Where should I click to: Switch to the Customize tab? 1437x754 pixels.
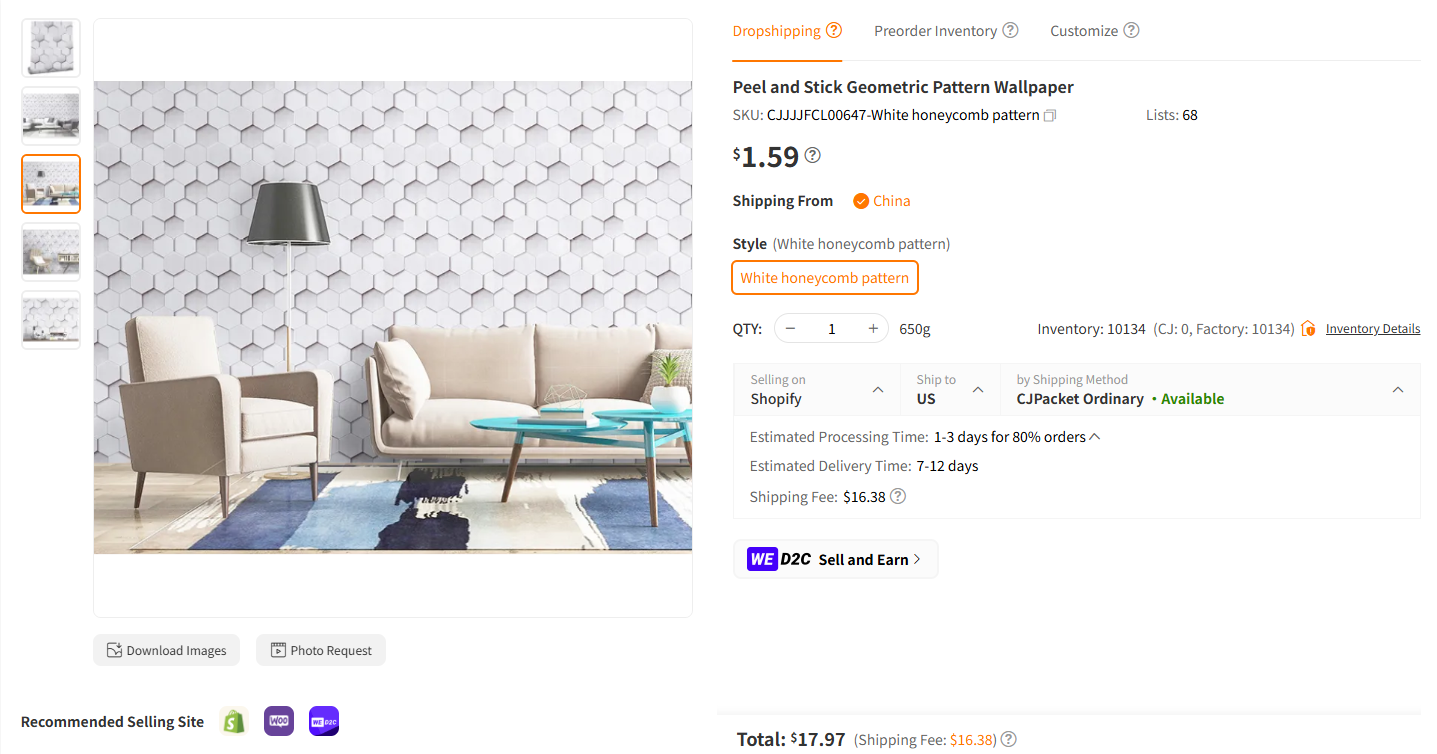point(1084,31)
